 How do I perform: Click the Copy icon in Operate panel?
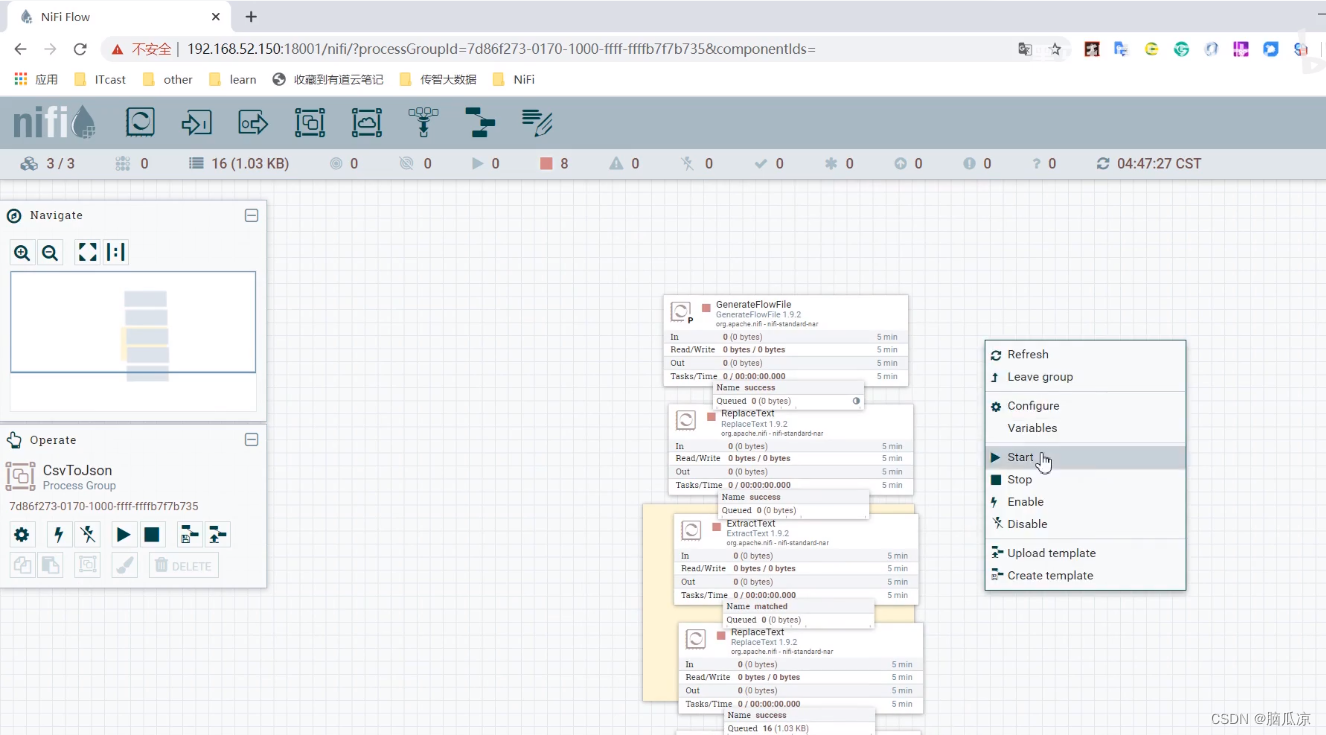click(22, 566)
